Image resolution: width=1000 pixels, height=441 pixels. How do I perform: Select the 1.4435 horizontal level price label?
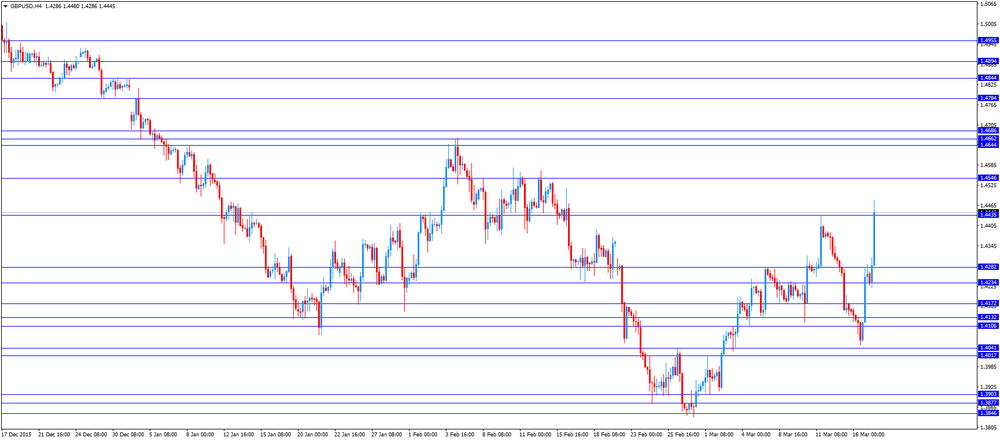coord(988,215)
